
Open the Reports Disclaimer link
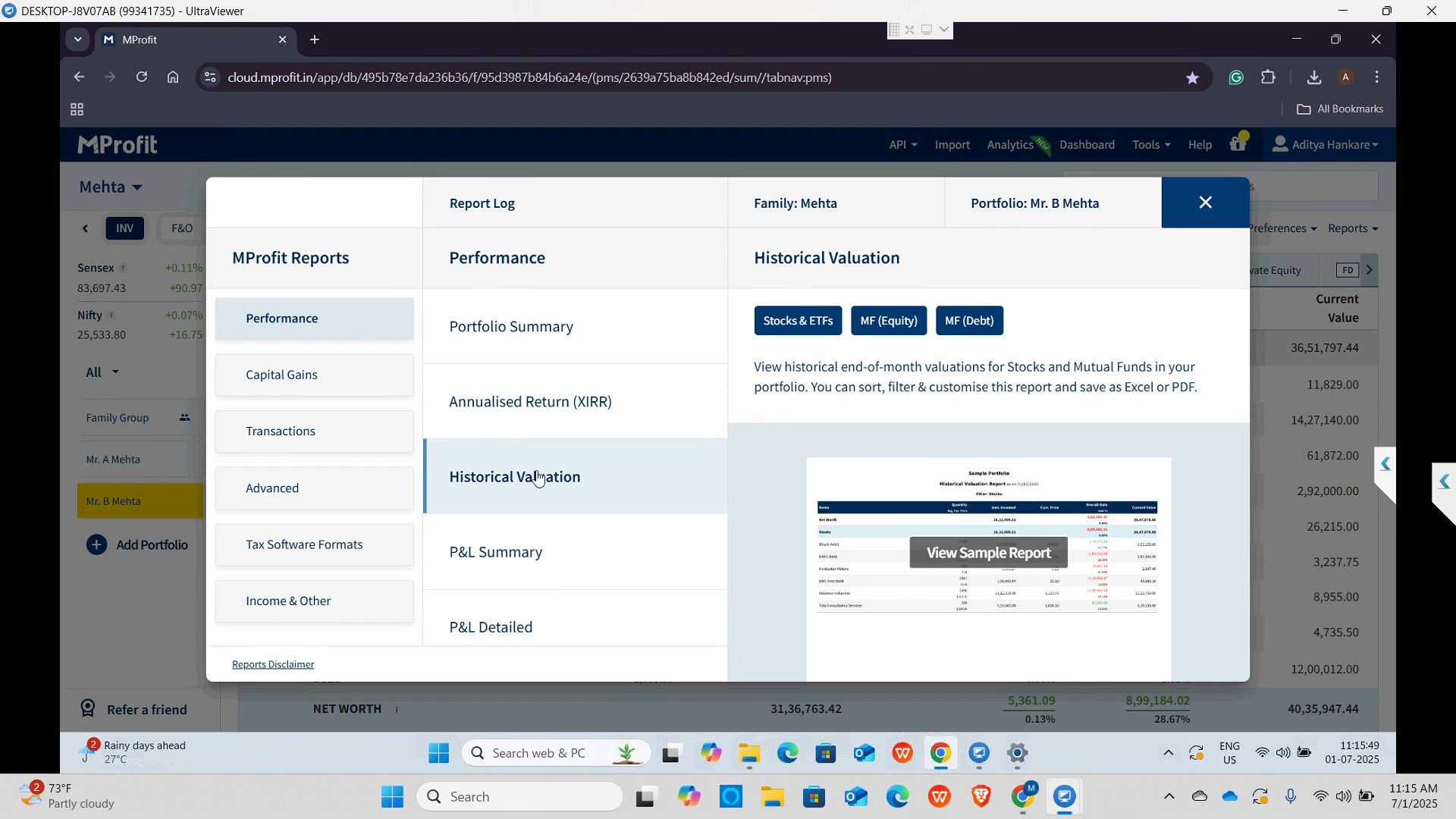273,664
